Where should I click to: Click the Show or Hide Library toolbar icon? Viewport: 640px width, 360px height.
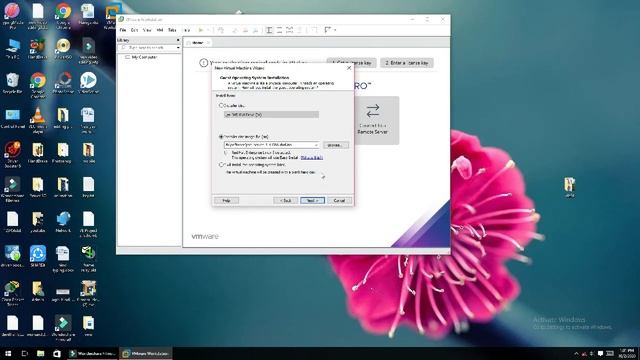(x=269, y=30)
